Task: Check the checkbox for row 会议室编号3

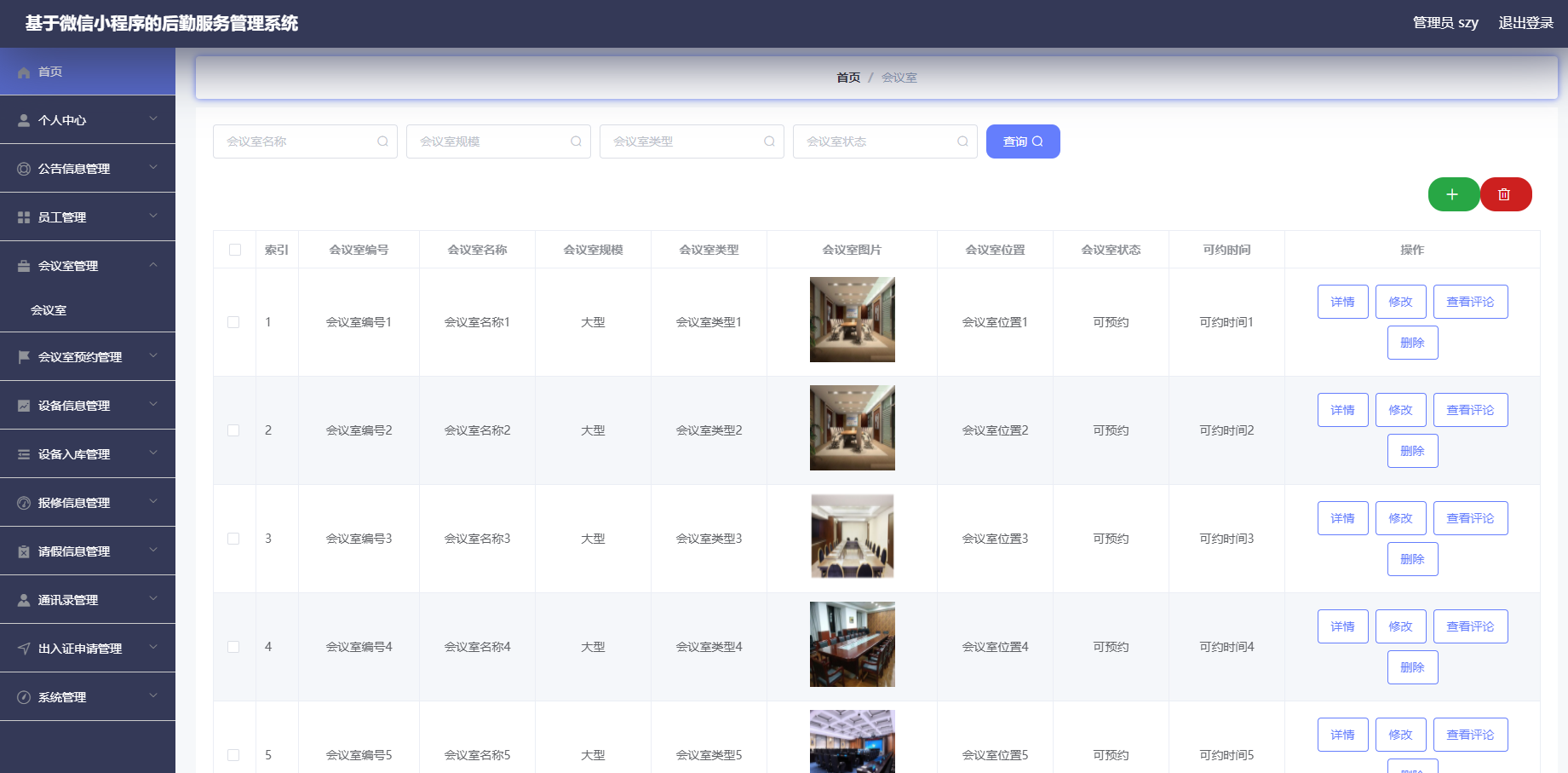Action: pyautogui.click(x=233, y=539)
